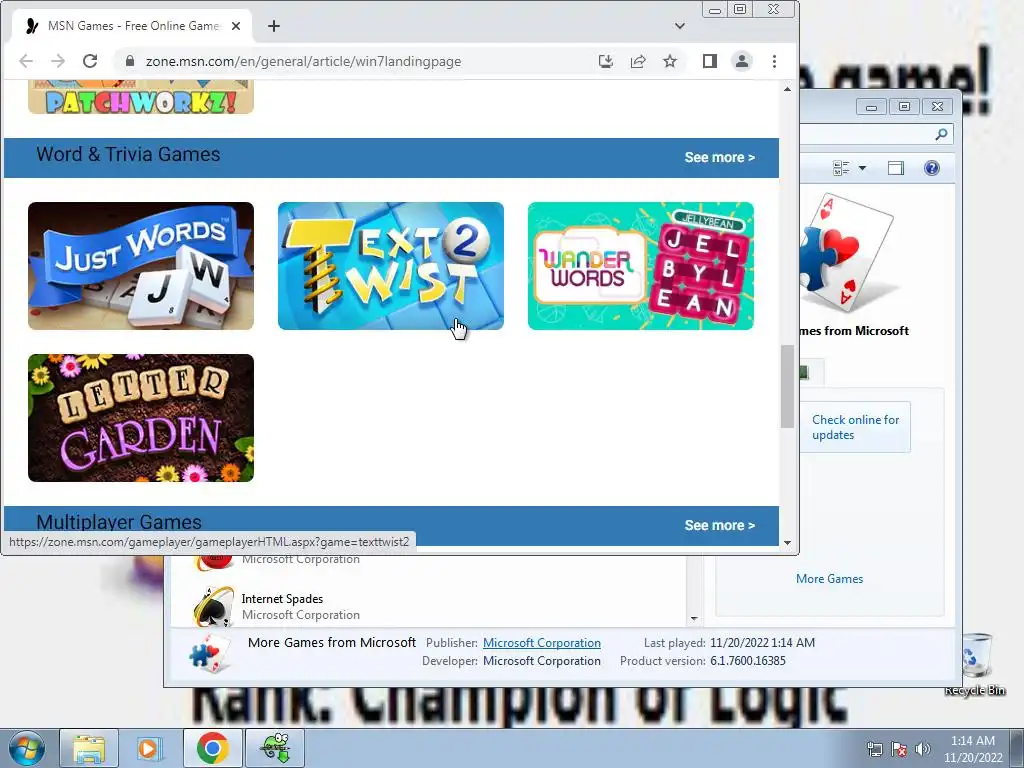Open view options dropdown in Games Explorer
Viewport: 1024px width, 768px height.
[x=862, y=168]
